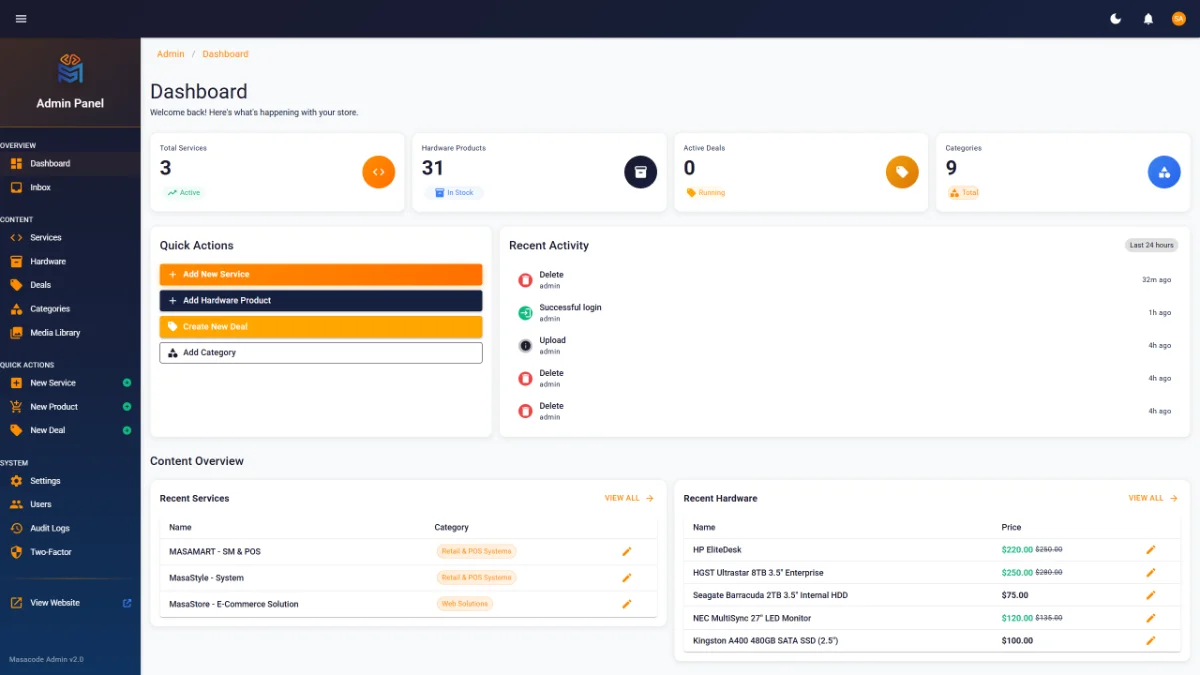Edit the NEC MultiSync monitor item
1200x675 pixels.
[1151, 618]
